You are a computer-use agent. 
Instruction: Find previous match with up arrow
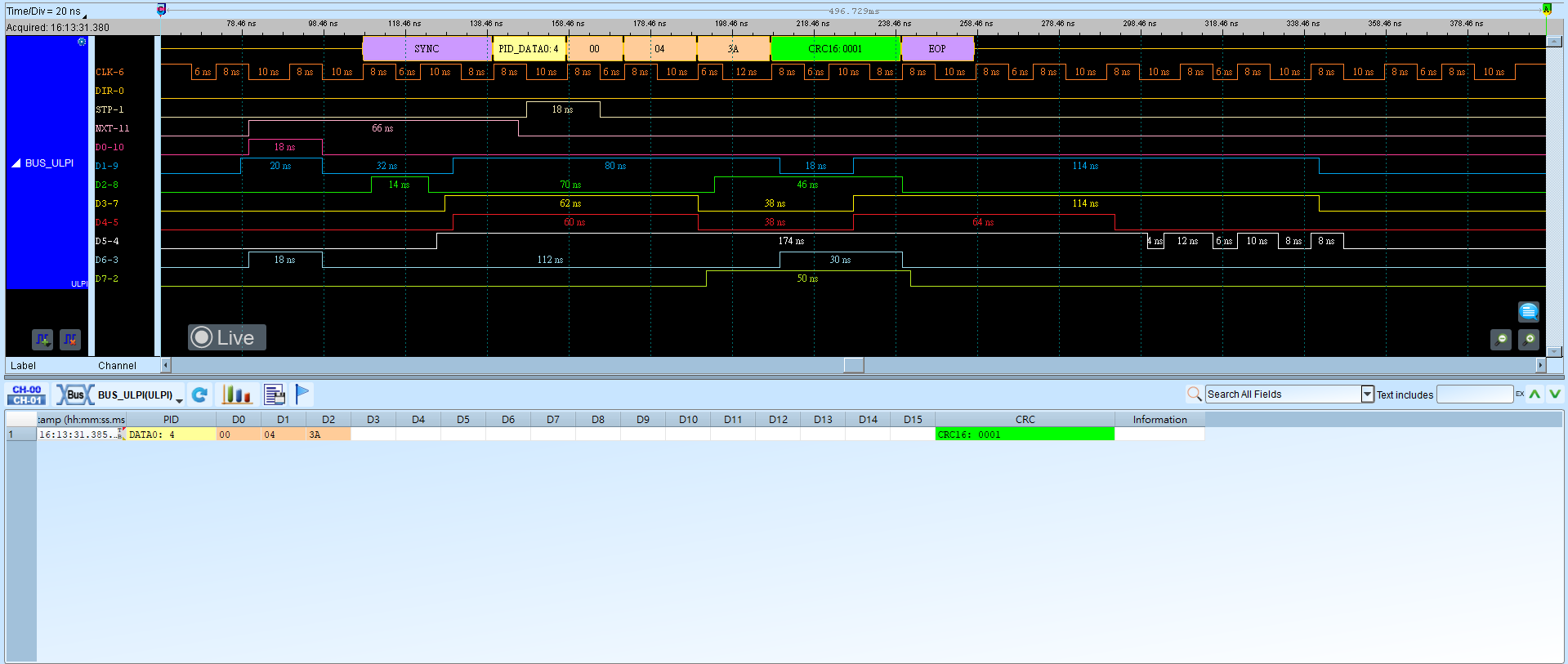pos(1535,394)
